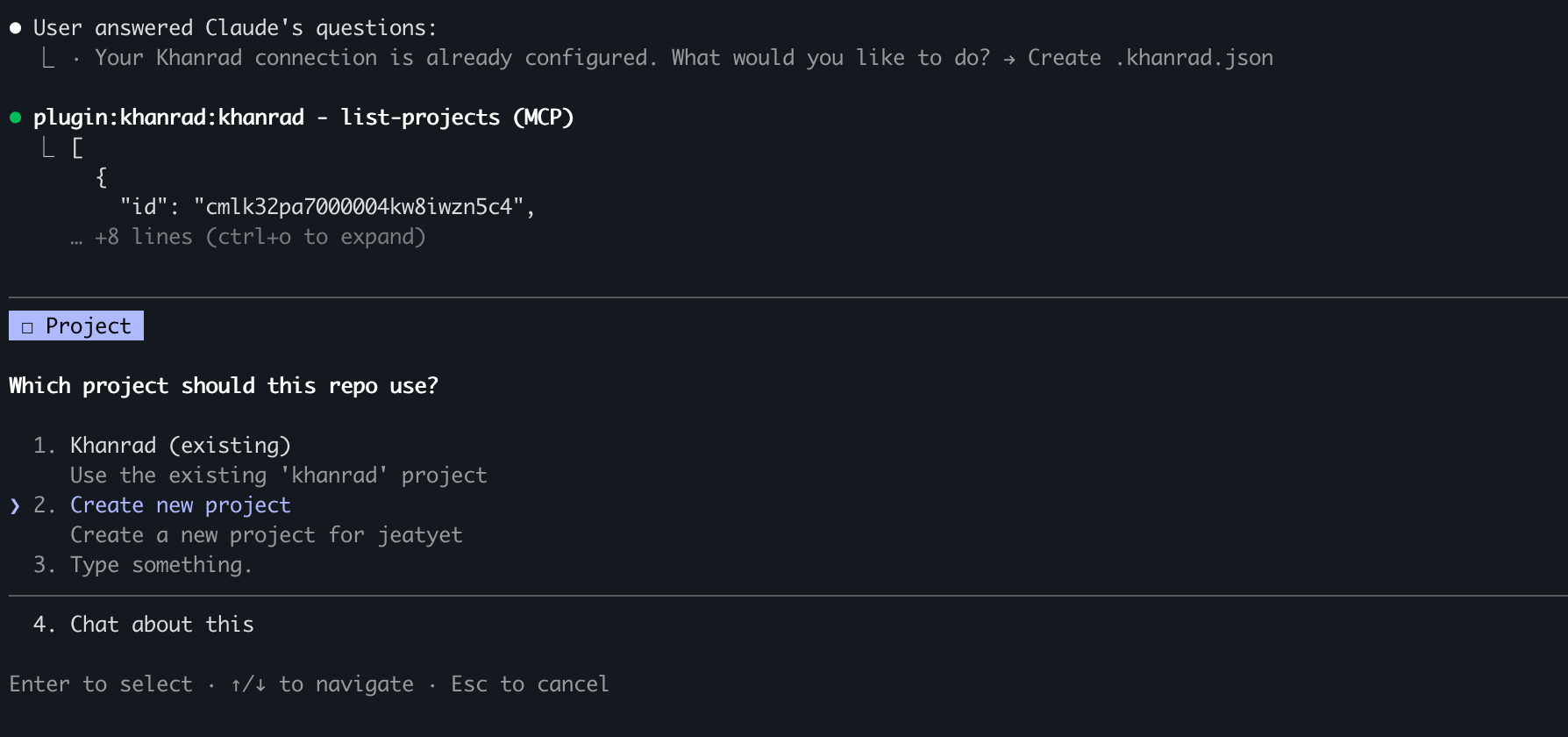Click the right arrow before Create .khanrad.json

tap(1009, 59)
